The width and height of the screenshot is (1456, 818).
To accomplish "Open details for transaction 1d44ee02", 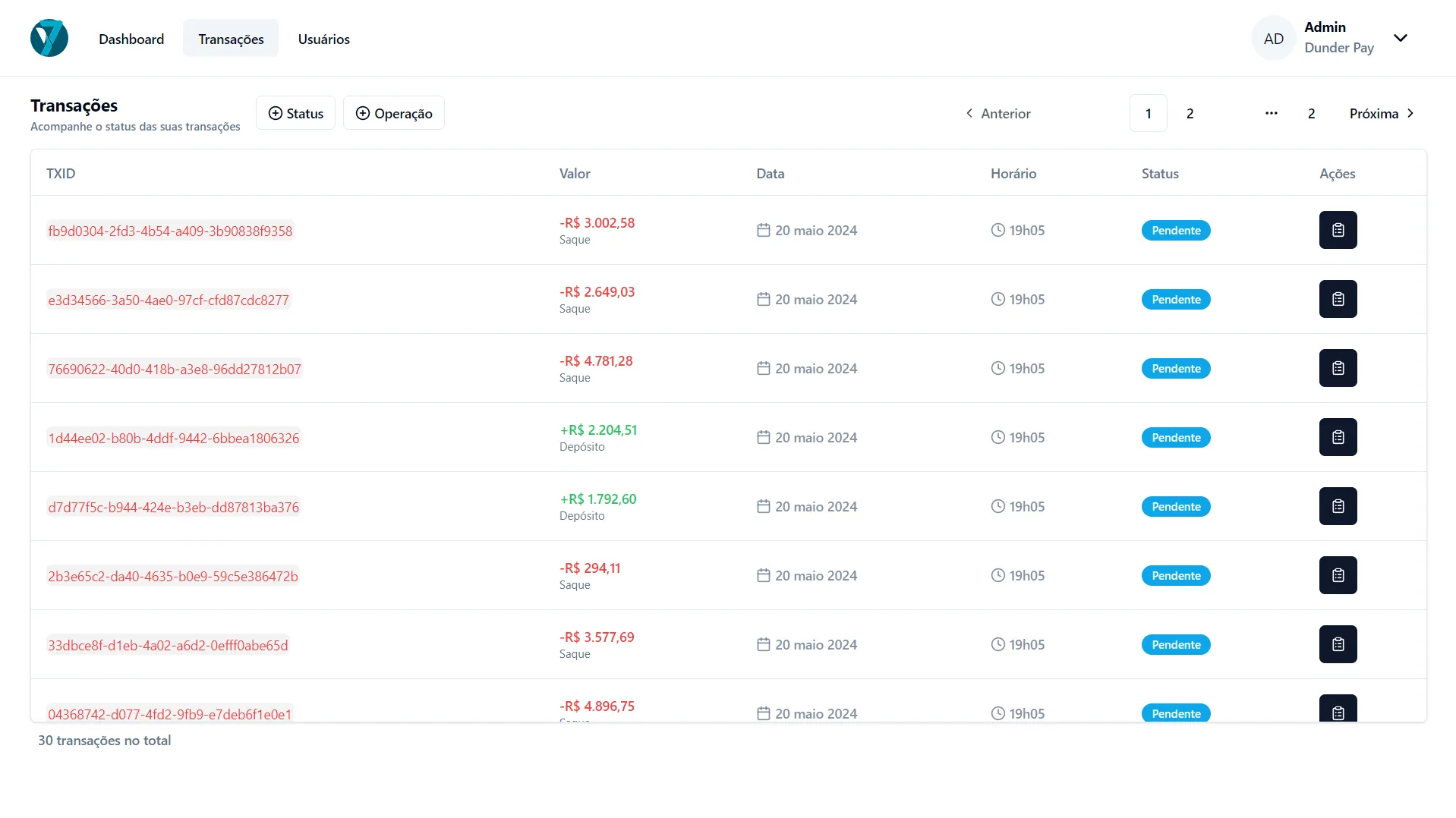I will pos(1338,437).
